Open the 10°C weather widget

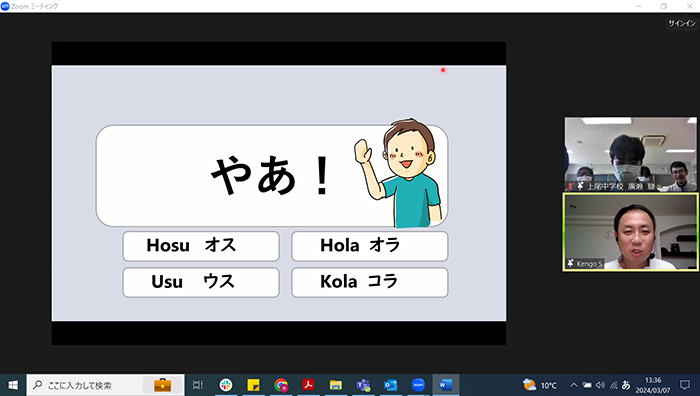[540, 385]
